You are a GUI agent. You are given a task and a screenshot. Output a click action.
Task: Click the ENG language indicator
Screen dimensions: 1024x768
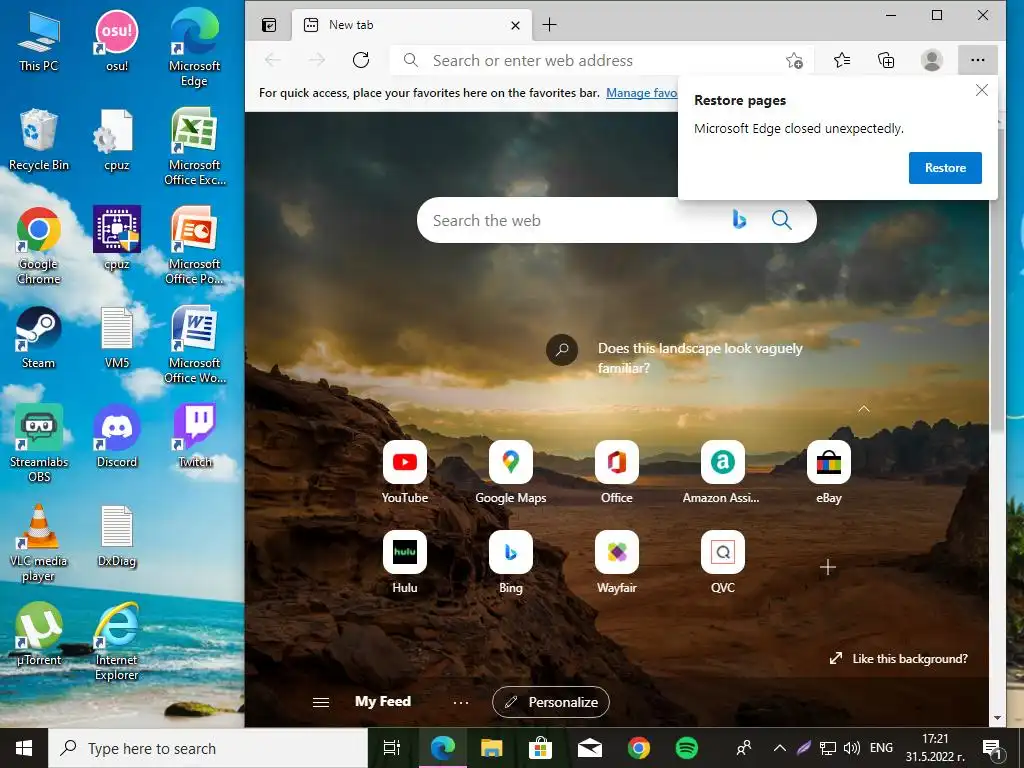tap(881, 748)
